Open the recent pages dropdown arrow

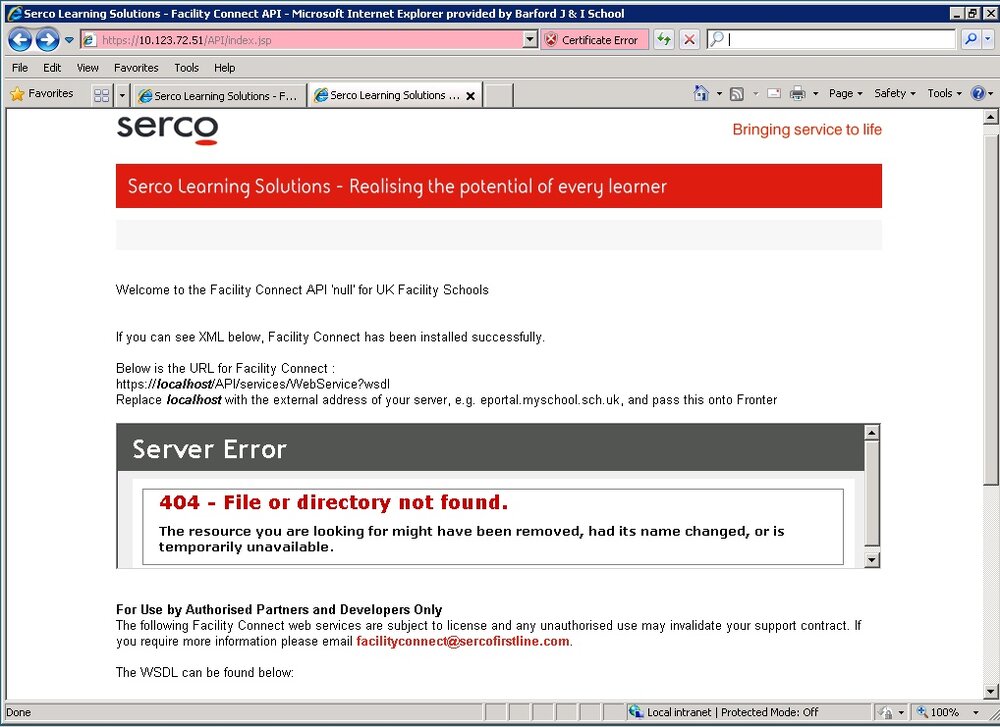pyautogui.click(x=69, y=40)
